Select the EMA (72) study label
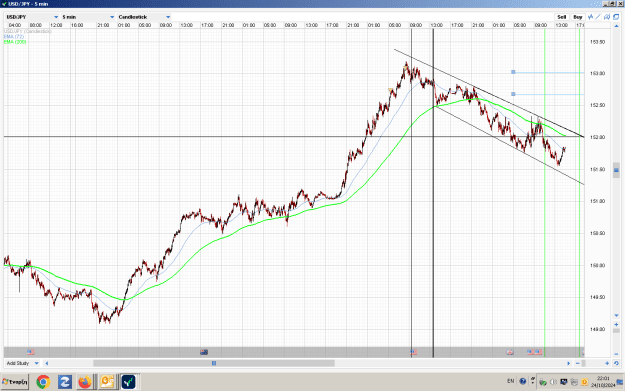Image resolution: width=625 pixels, height=391 pixels. click(x=14, y=37)
